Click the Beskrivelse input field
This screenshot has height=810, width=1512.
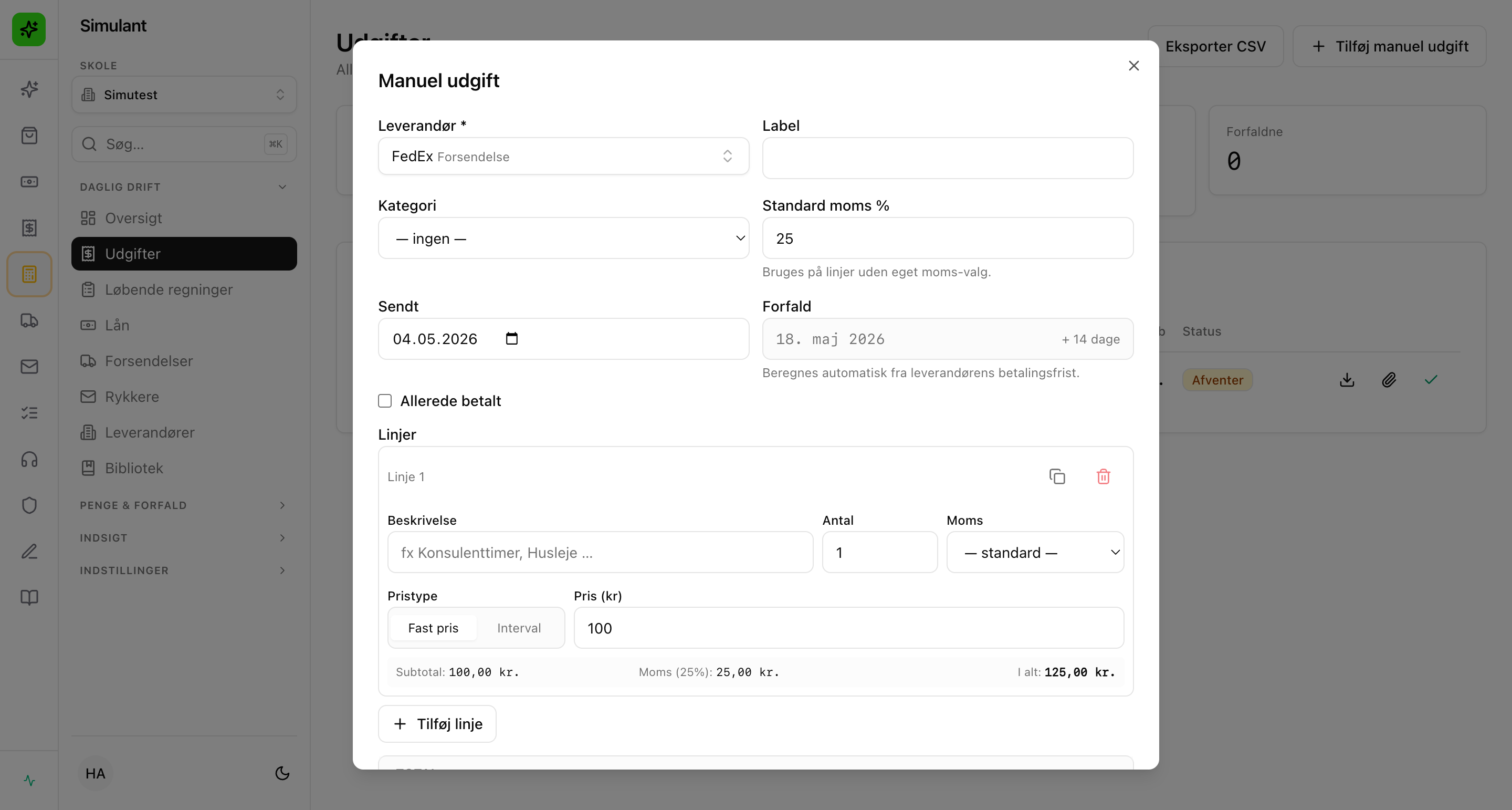[601, 552]
